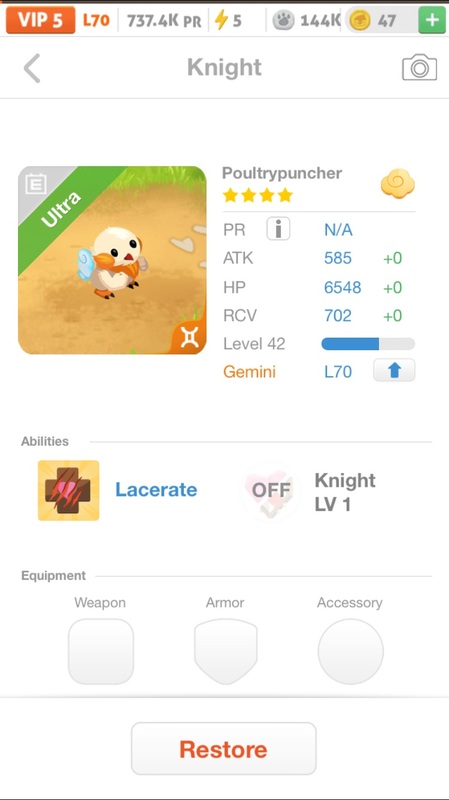Image resolution: width=449 pixels, height=800 pixels.
Task: Tap the Lacerate ability icon
Action: tap(68, 490)
